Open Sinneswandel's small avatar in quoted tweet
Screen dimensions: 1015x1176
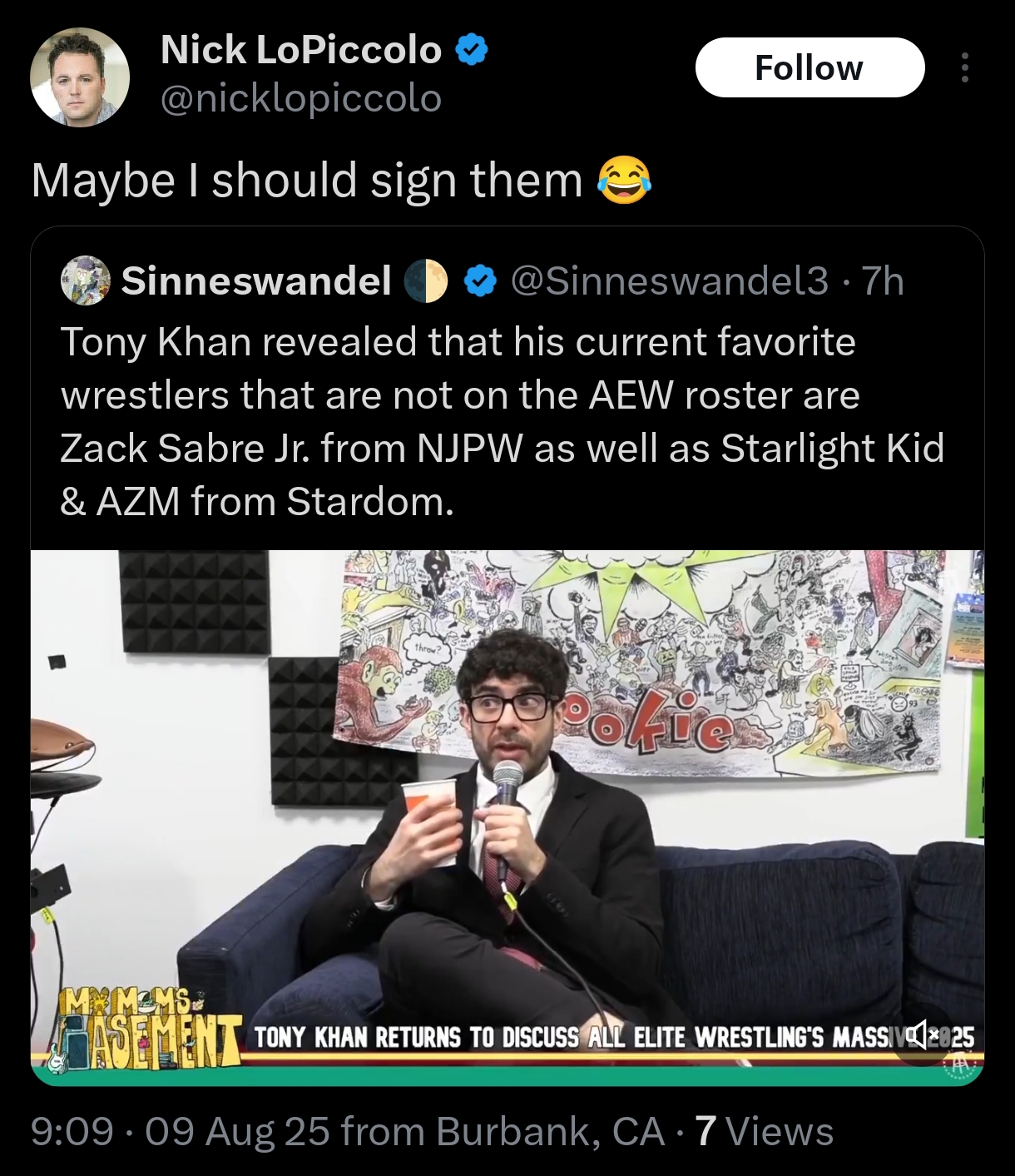click(85, 280)
